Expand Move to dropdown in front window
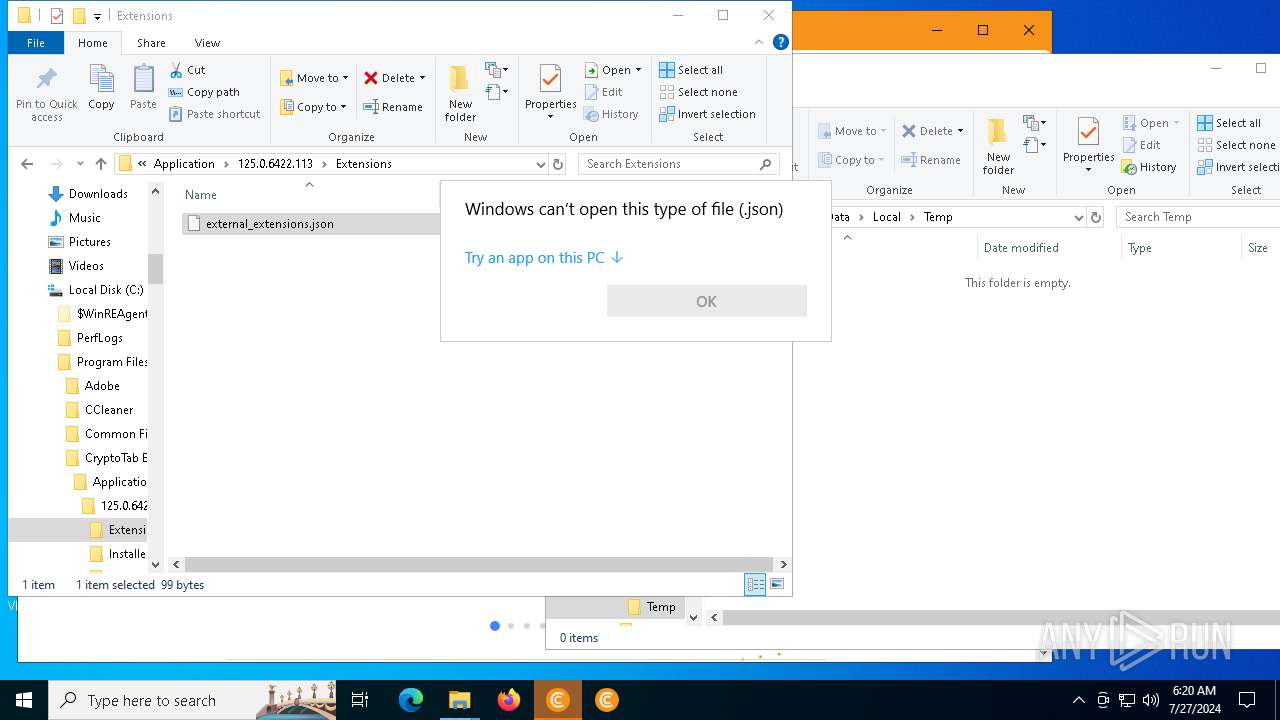The image size is (1280, 720). point(345,78)
